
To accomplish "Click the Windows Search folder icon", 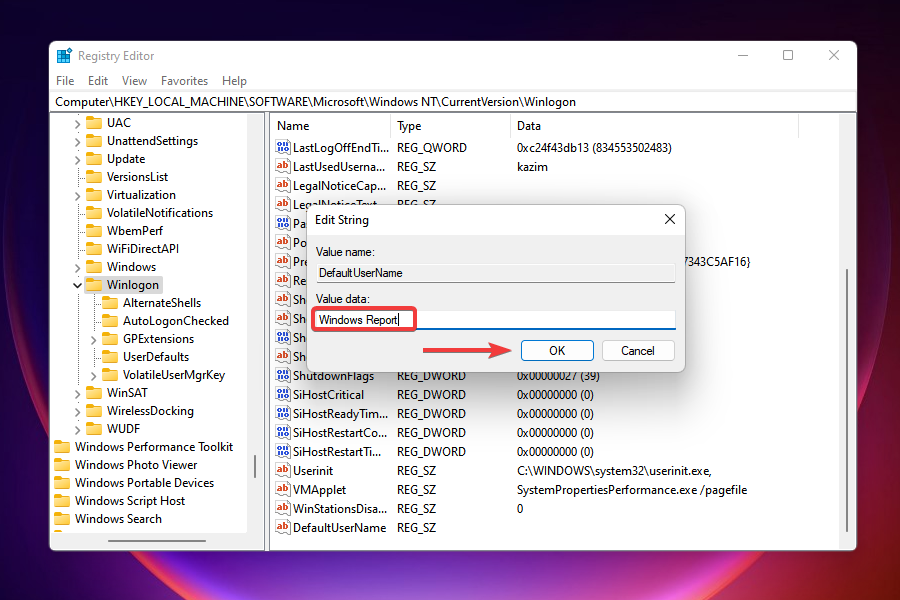I will coord(62,518).
